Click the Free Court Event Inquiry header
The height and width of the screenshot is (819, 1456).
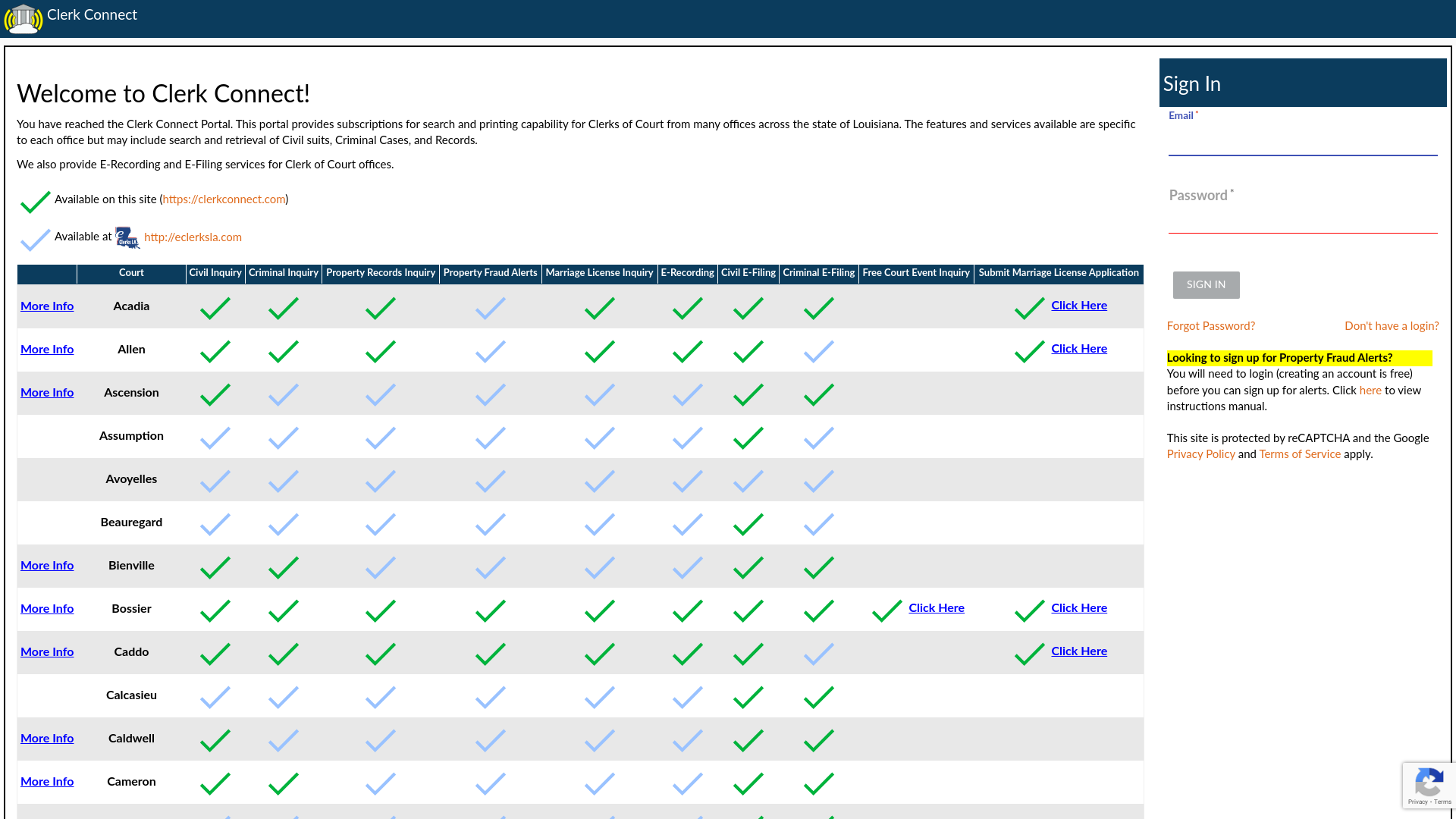[x=916, y=273]
